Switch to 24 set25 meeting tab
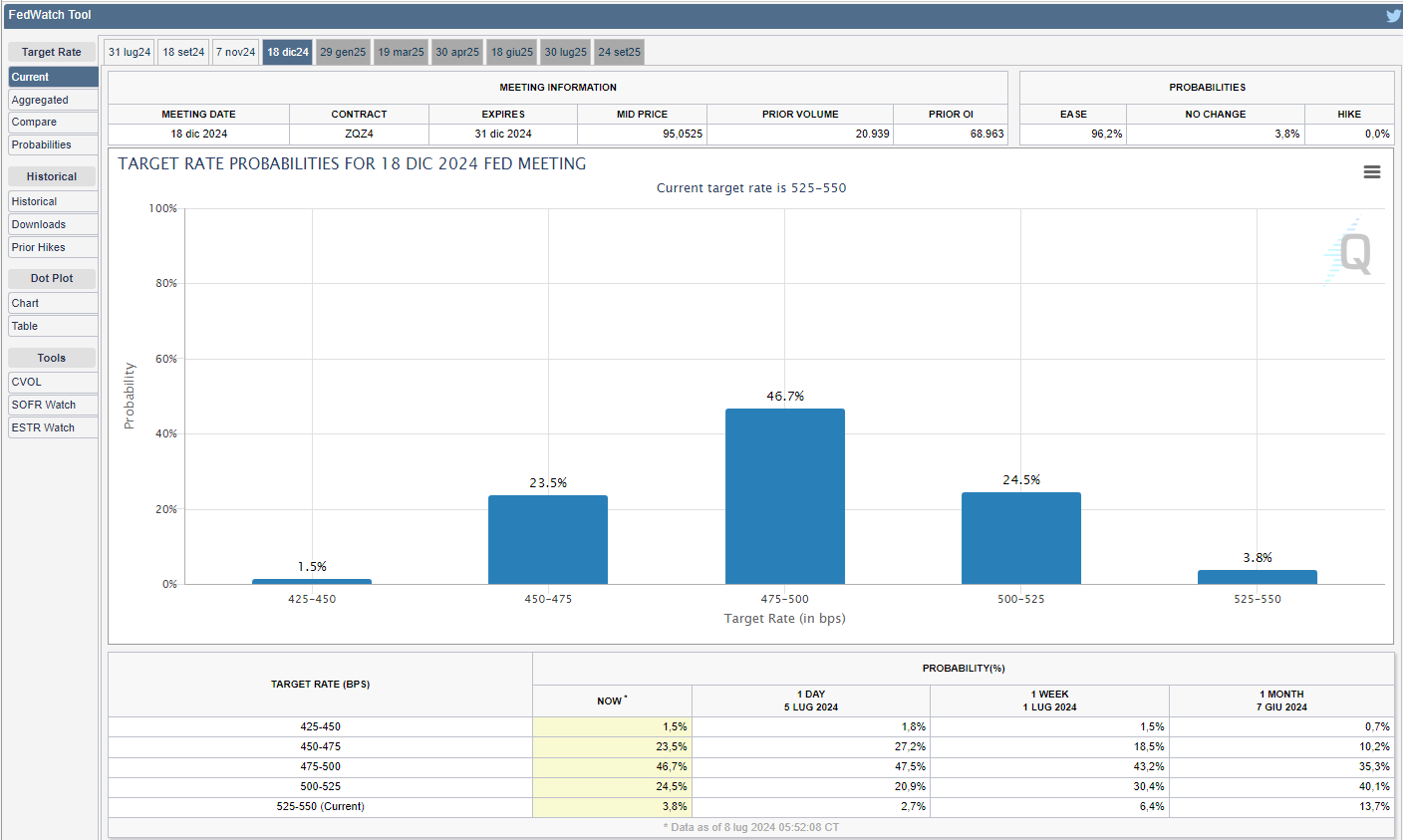The image size is (1403, 840). point(619,52)
